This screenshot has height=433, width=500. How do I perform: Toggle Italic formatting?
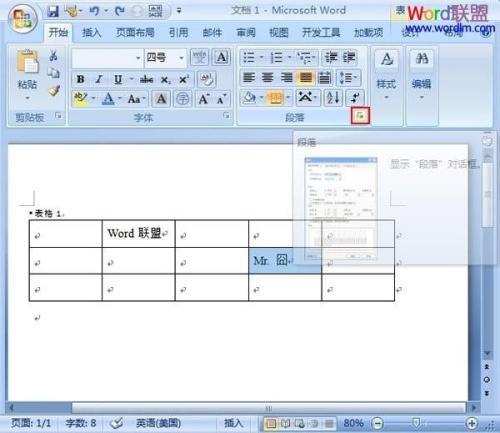(99, 80)
